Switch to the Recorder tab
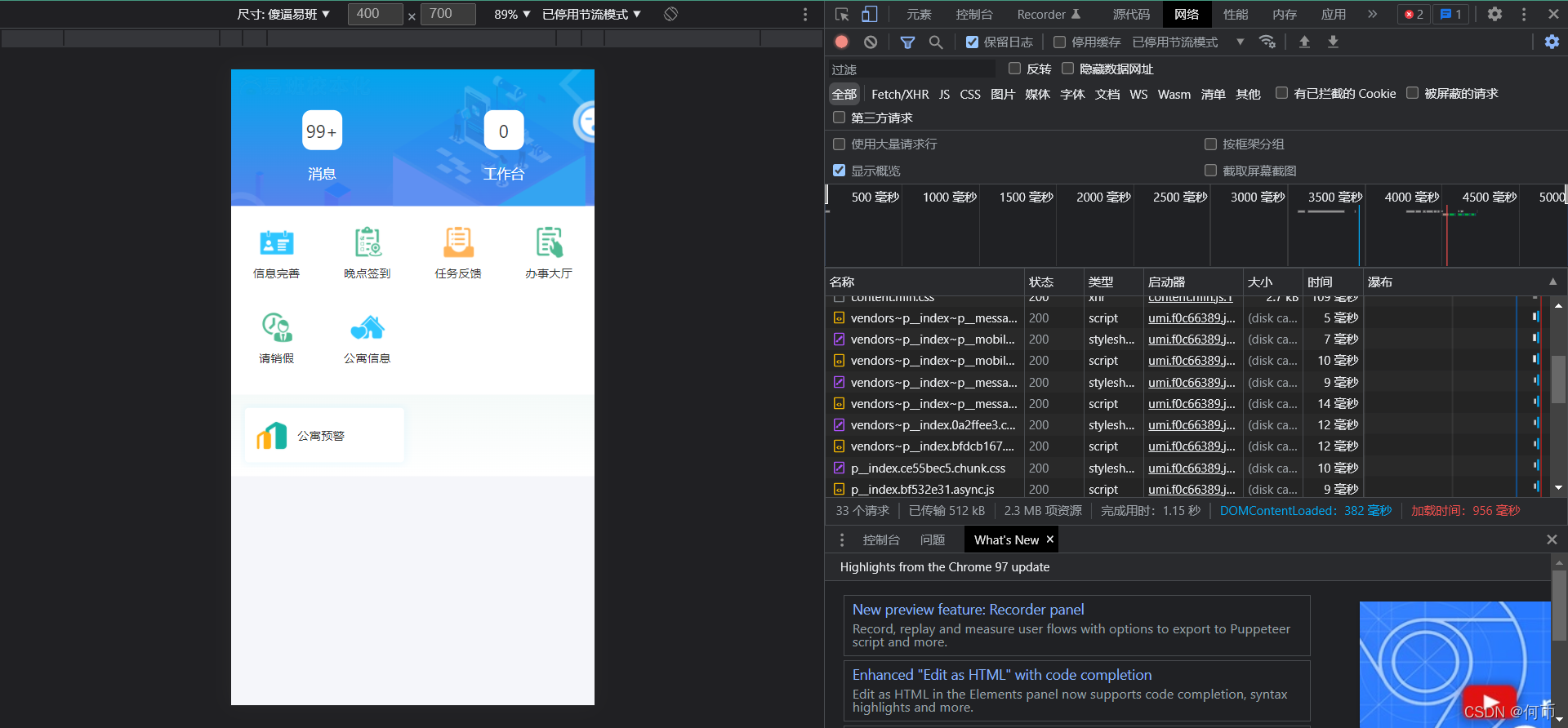This screenshot has height=728, width=1568. coord(1049,14)
